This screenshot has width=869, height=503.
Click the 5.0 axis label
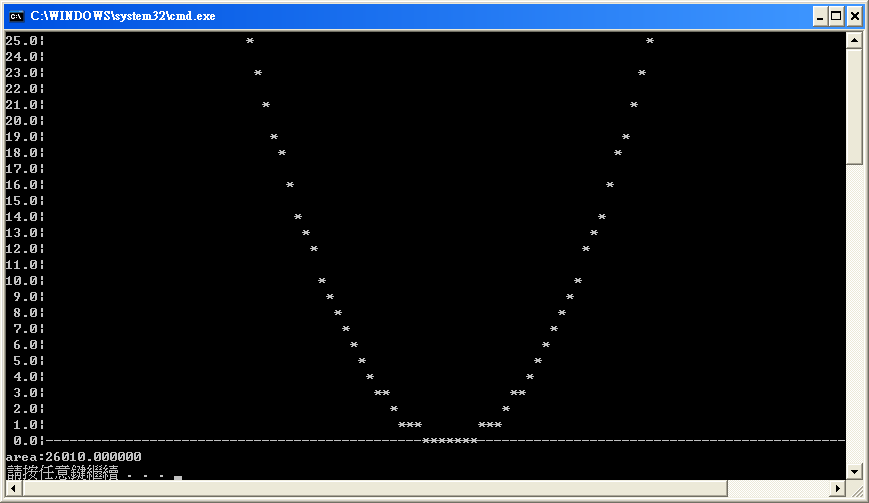(25, 361)
